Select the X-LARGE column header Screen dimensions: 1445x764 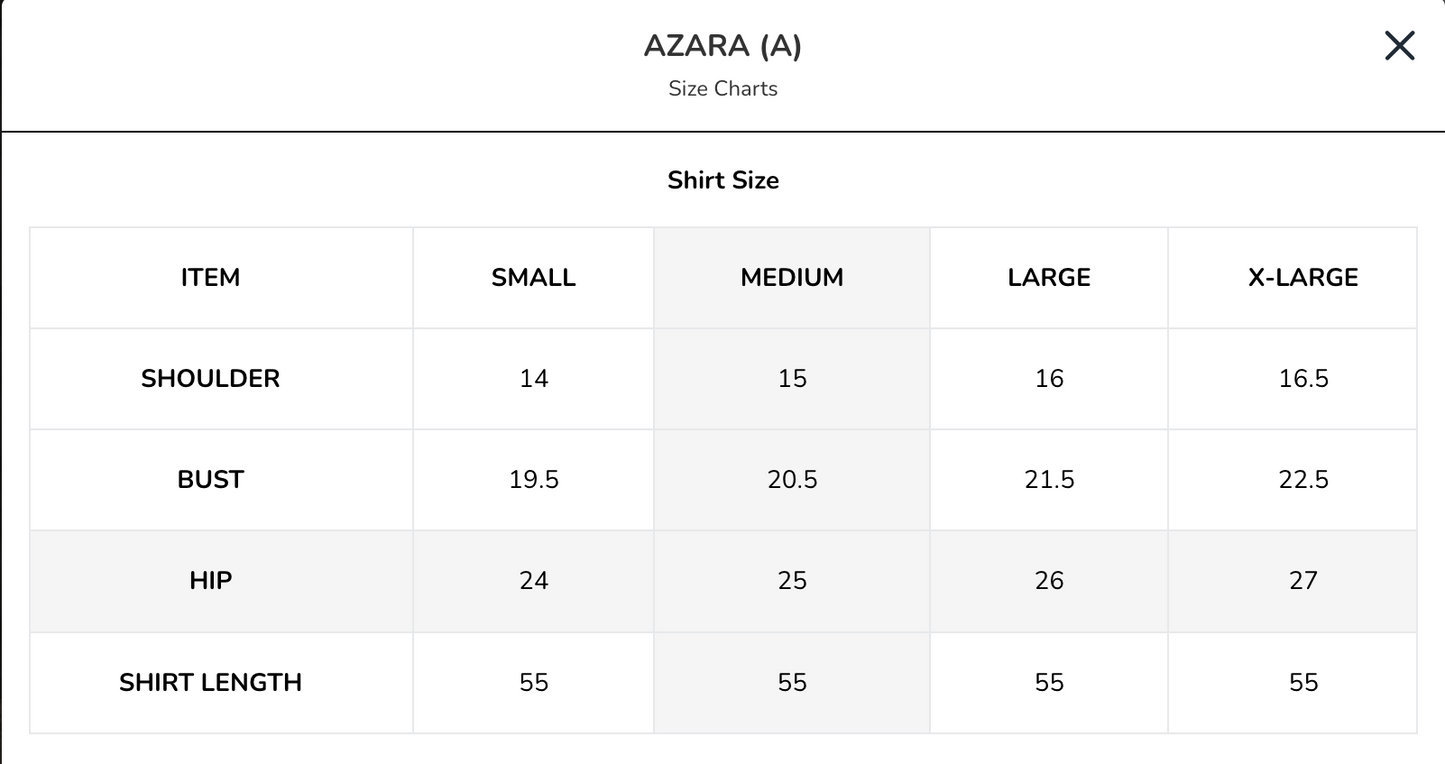tap(1303, 277)
